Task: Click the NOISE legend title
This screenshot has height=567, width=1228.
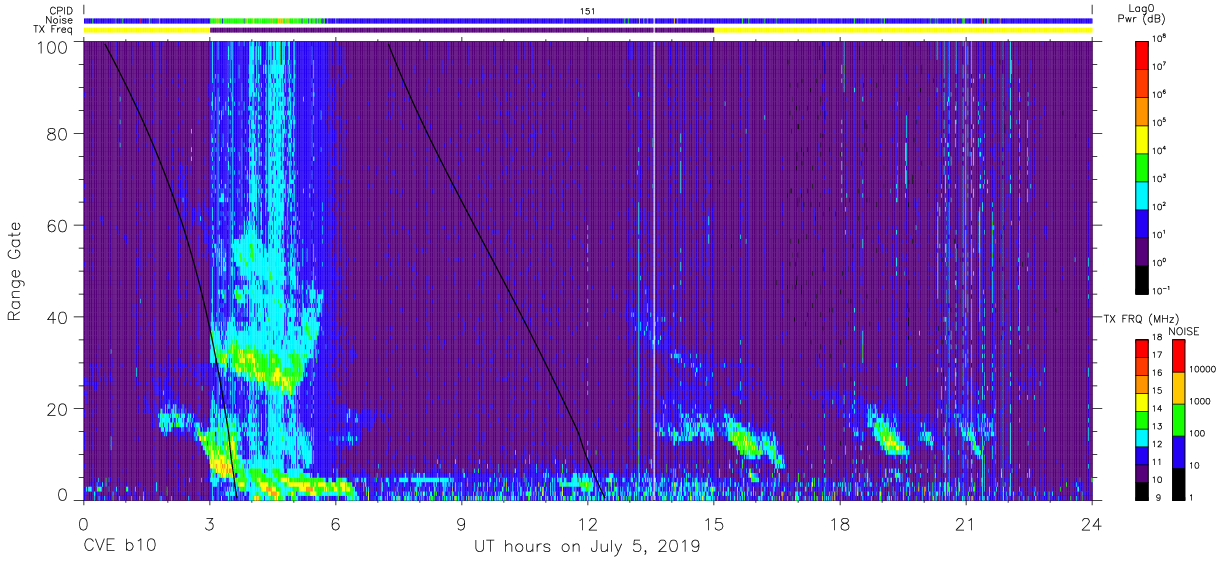Action: [x=1184, y=330]
